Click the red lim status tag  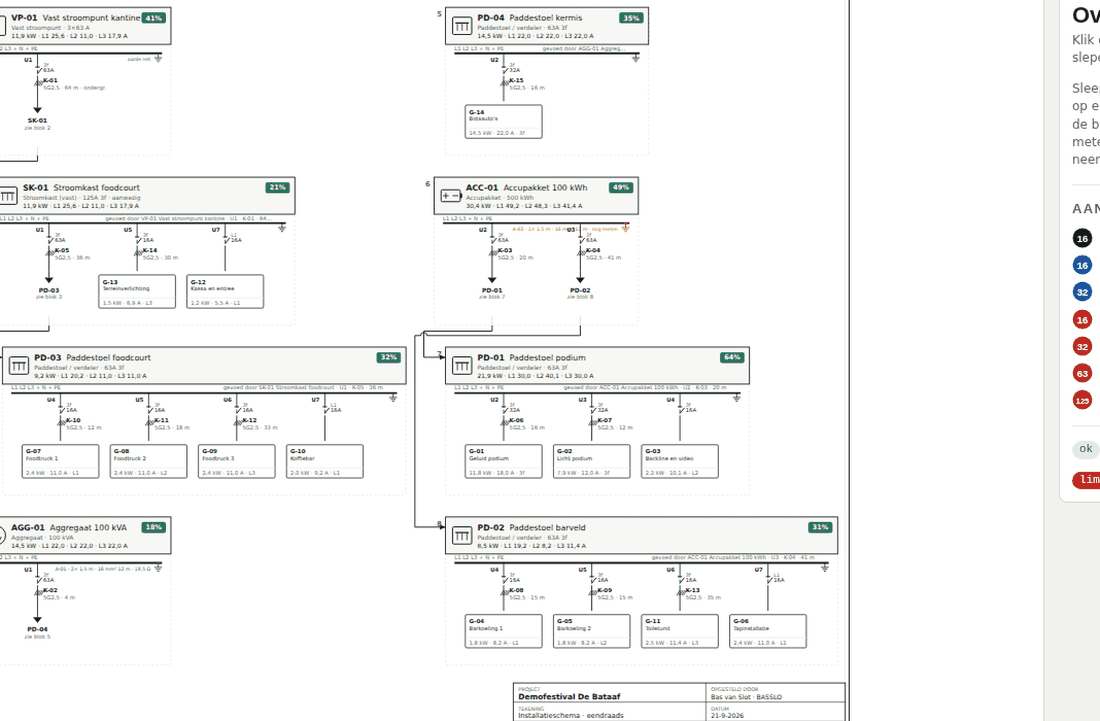(1087, 480)
